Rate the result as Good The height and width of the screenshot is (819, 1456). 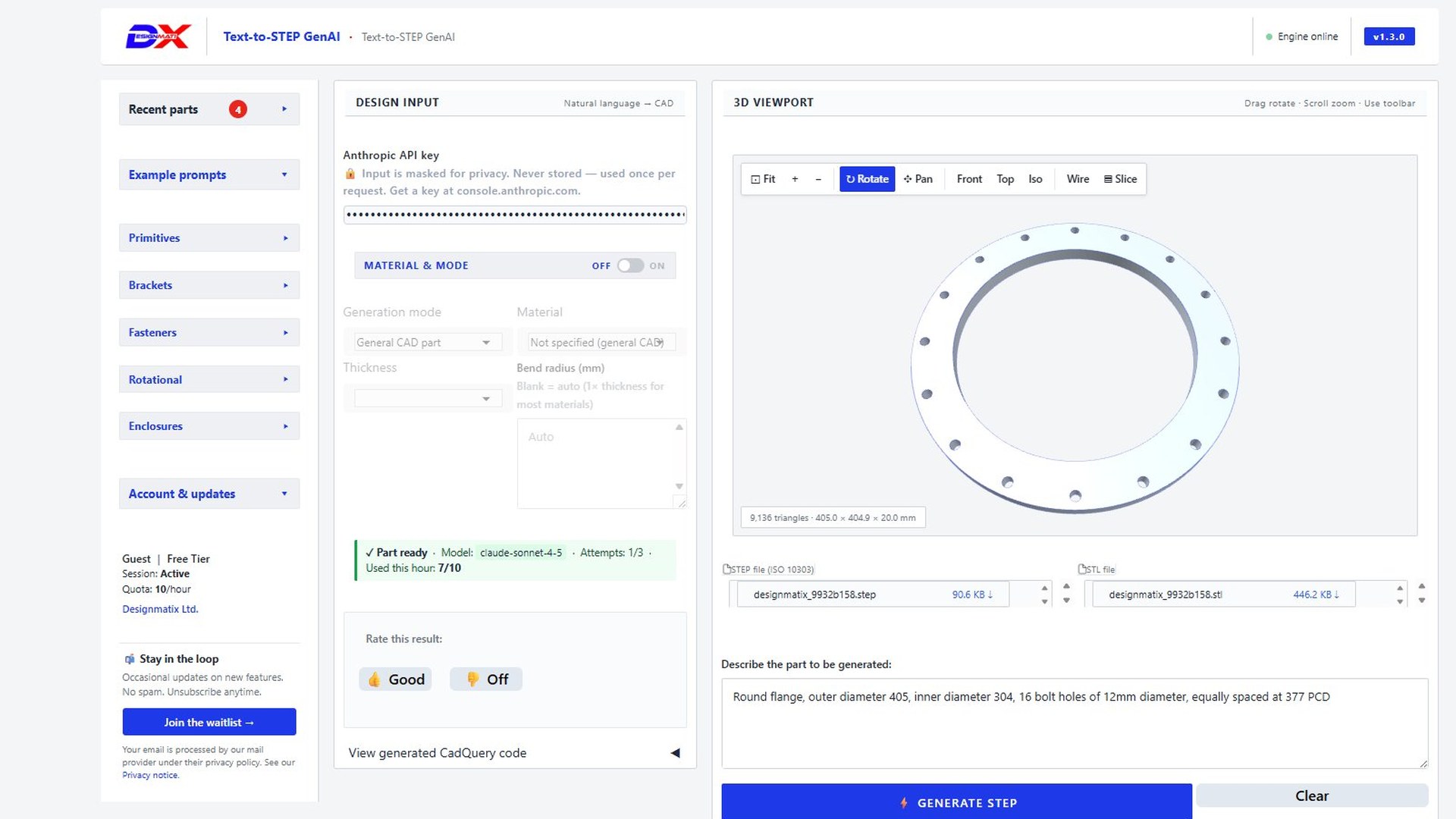coord(395,679)
